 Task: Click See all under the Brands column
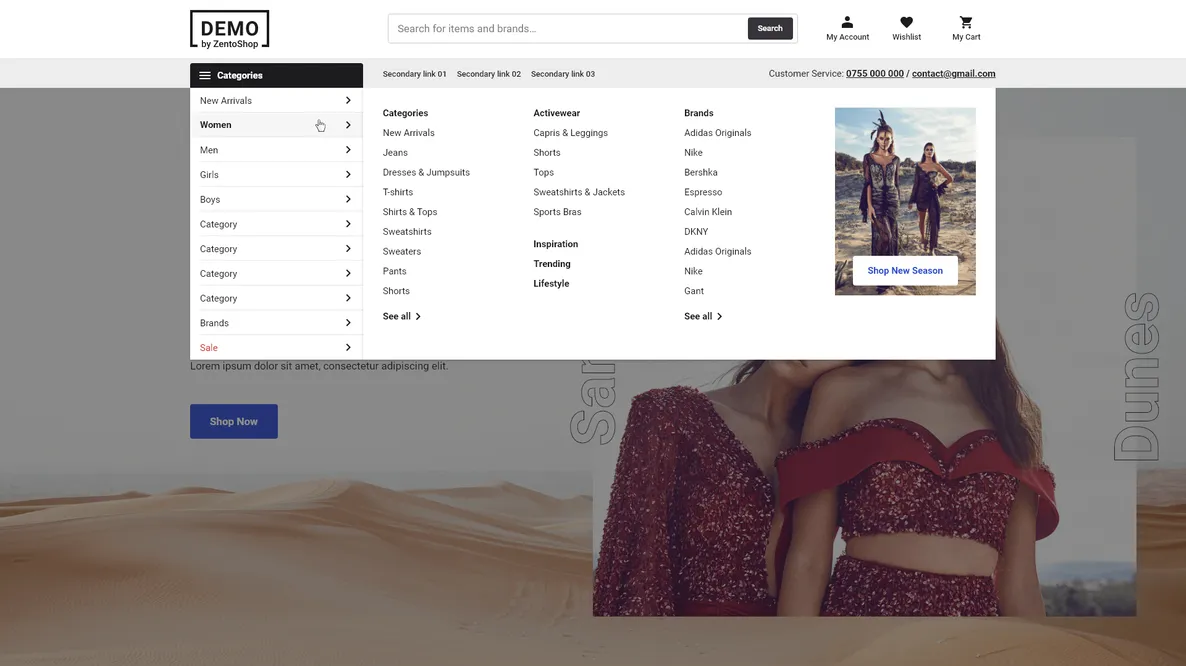[703, 316]
